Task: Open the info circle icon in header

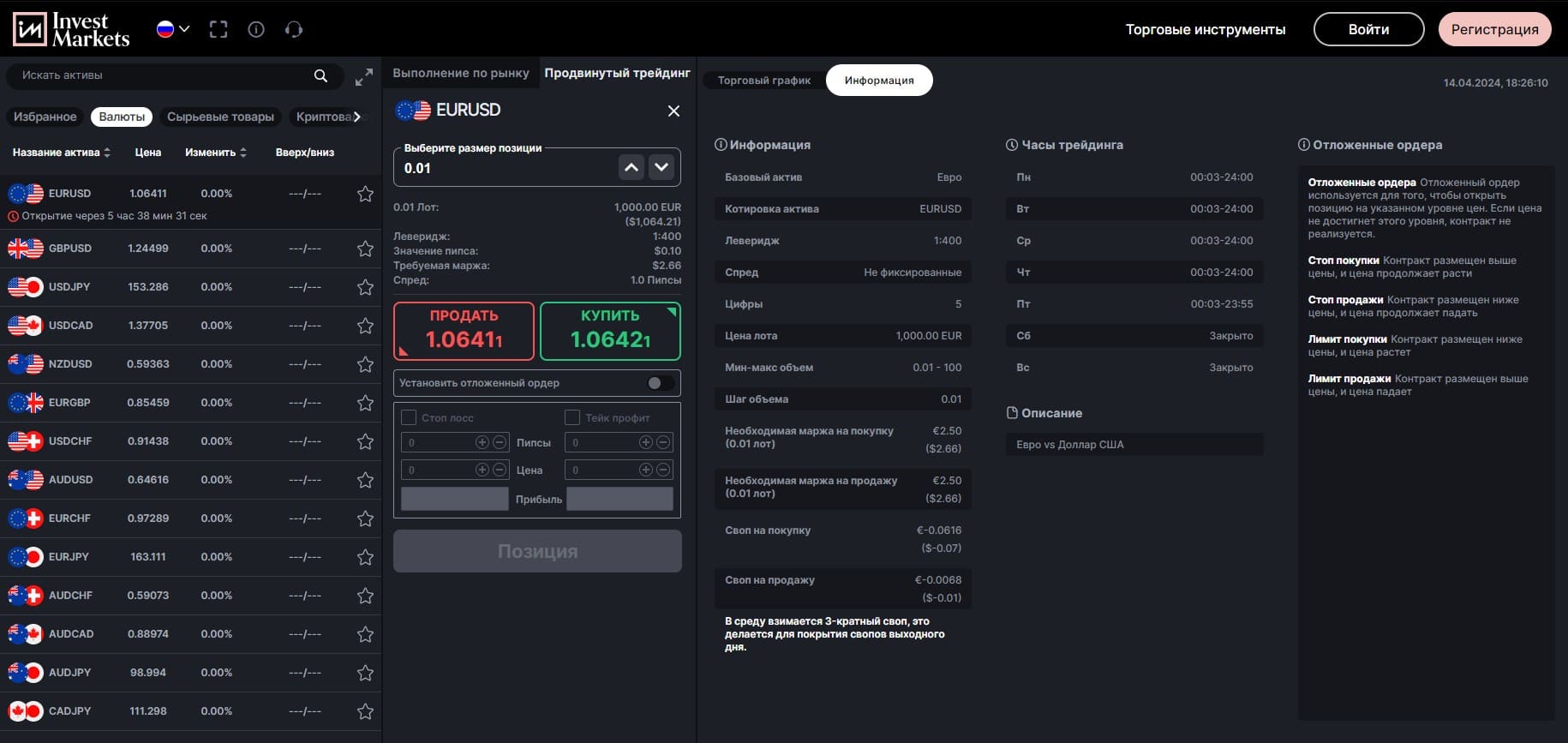Action: (256, 29)
